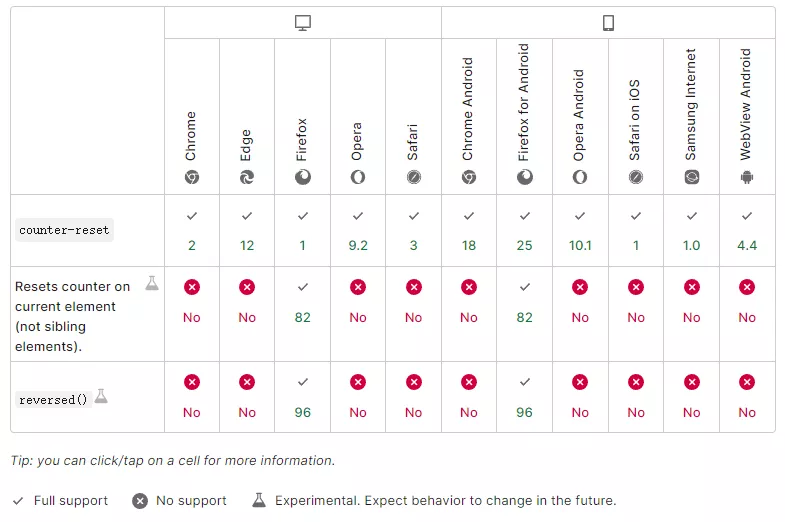785x522 pixels.
Task: Click the Opera desktop browser icon
Action: point(358,177)
